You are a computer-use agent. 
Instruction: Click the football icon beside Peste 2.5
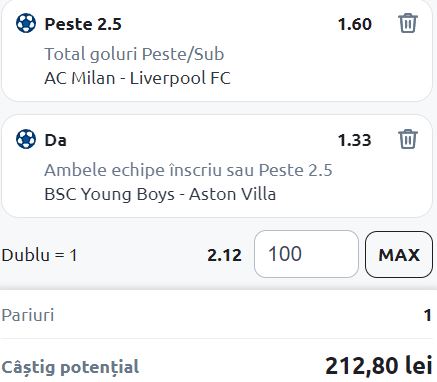[x=26, y=23]
